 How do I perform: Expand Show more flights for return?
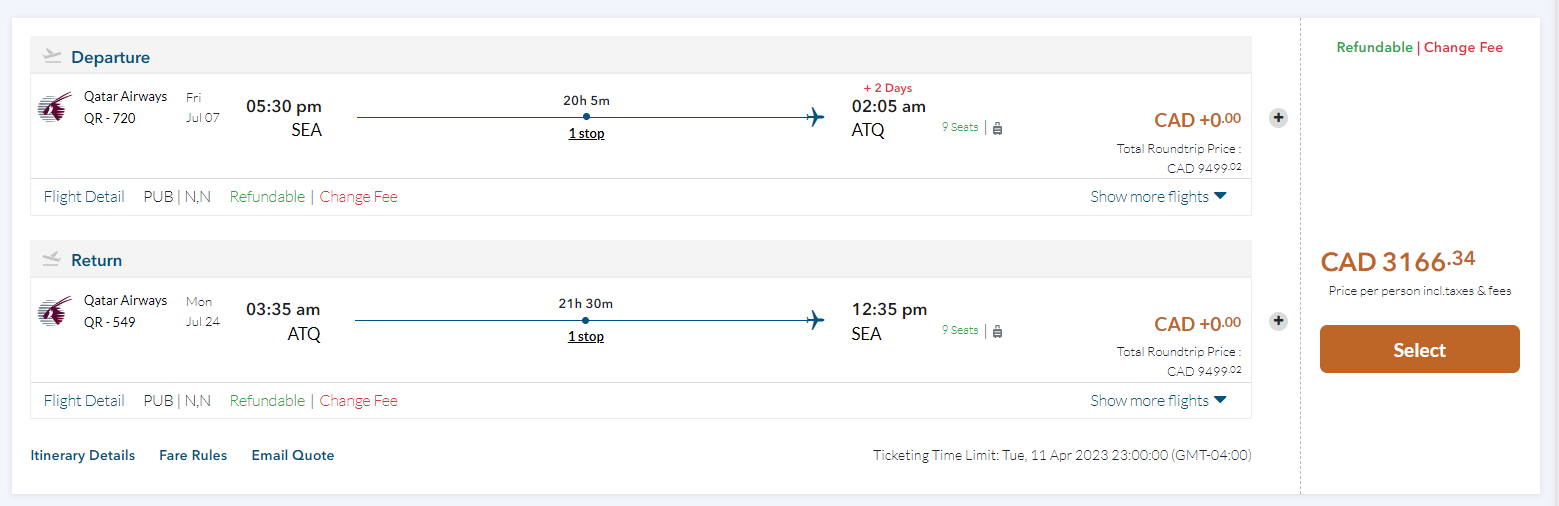[1158, 401]
